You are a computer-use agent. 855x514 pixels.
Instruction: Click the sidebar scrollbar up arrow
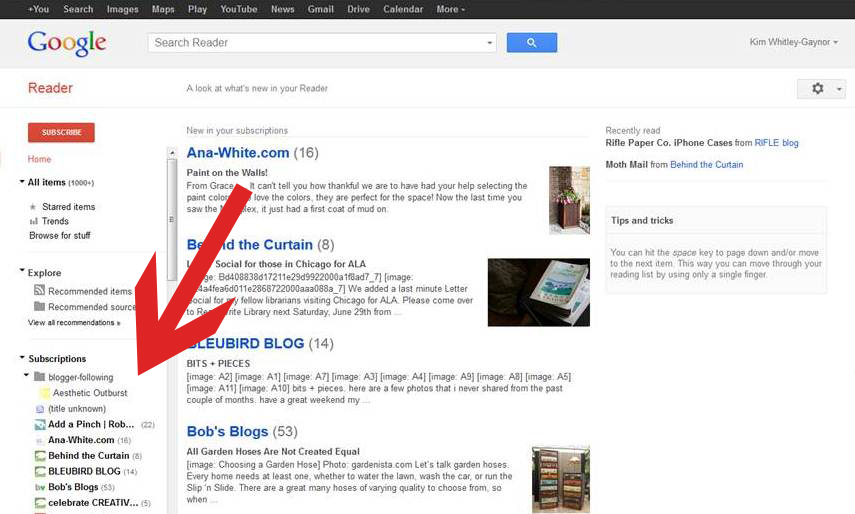coord(172,153)
